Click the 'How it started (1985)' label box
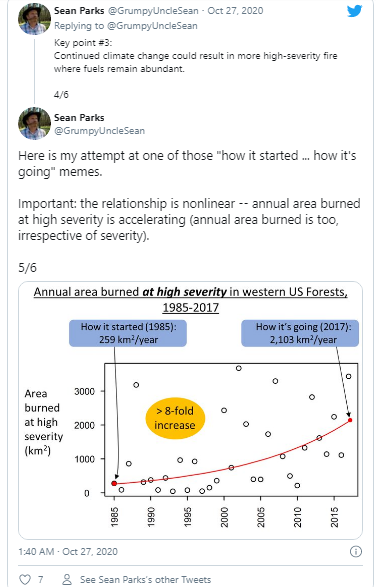The width and height of the screenshot is (376, 587). pyautogui.click(x=128, y=333)
